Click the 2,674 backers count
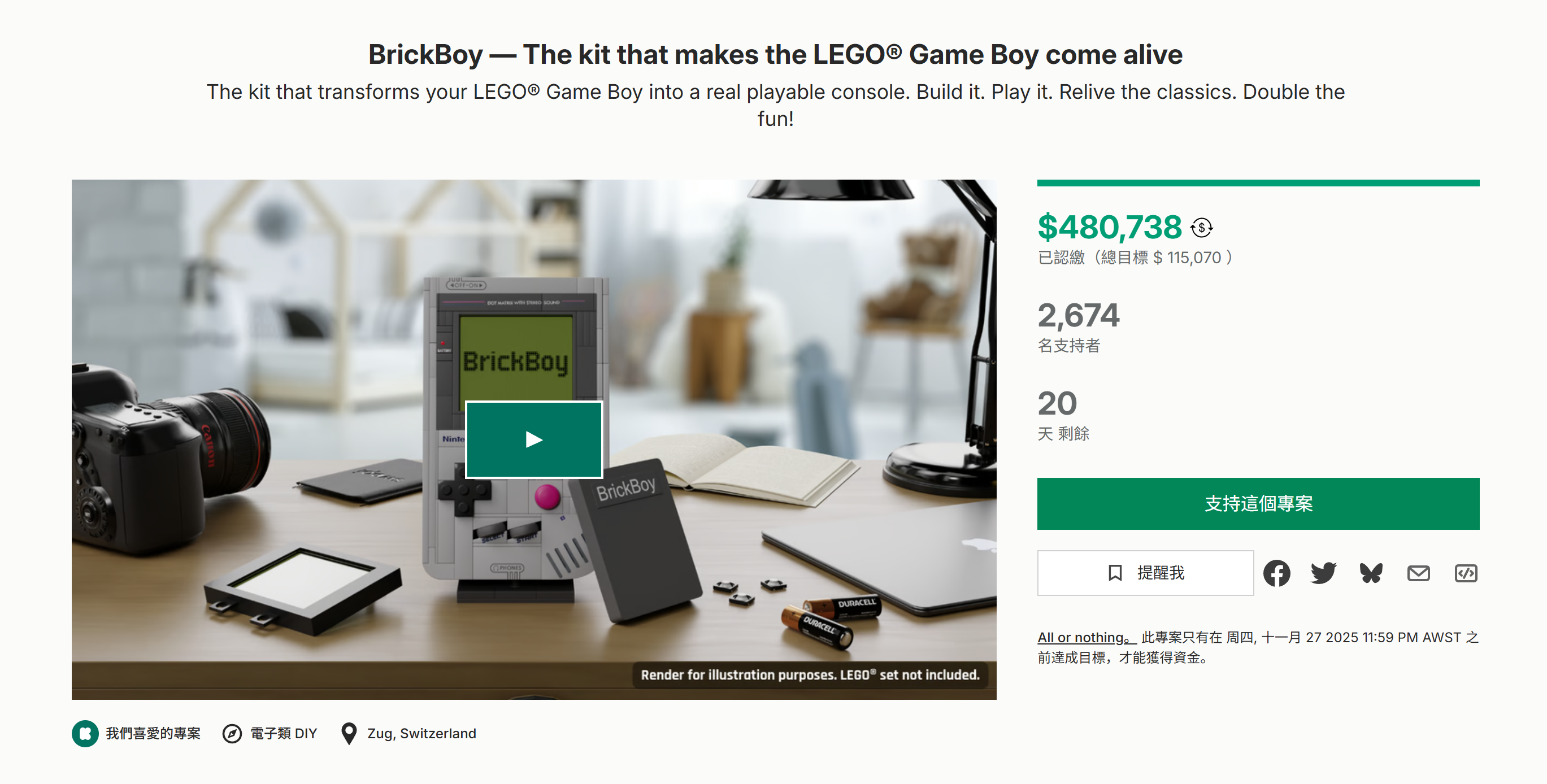 [x=1078, y=316]
